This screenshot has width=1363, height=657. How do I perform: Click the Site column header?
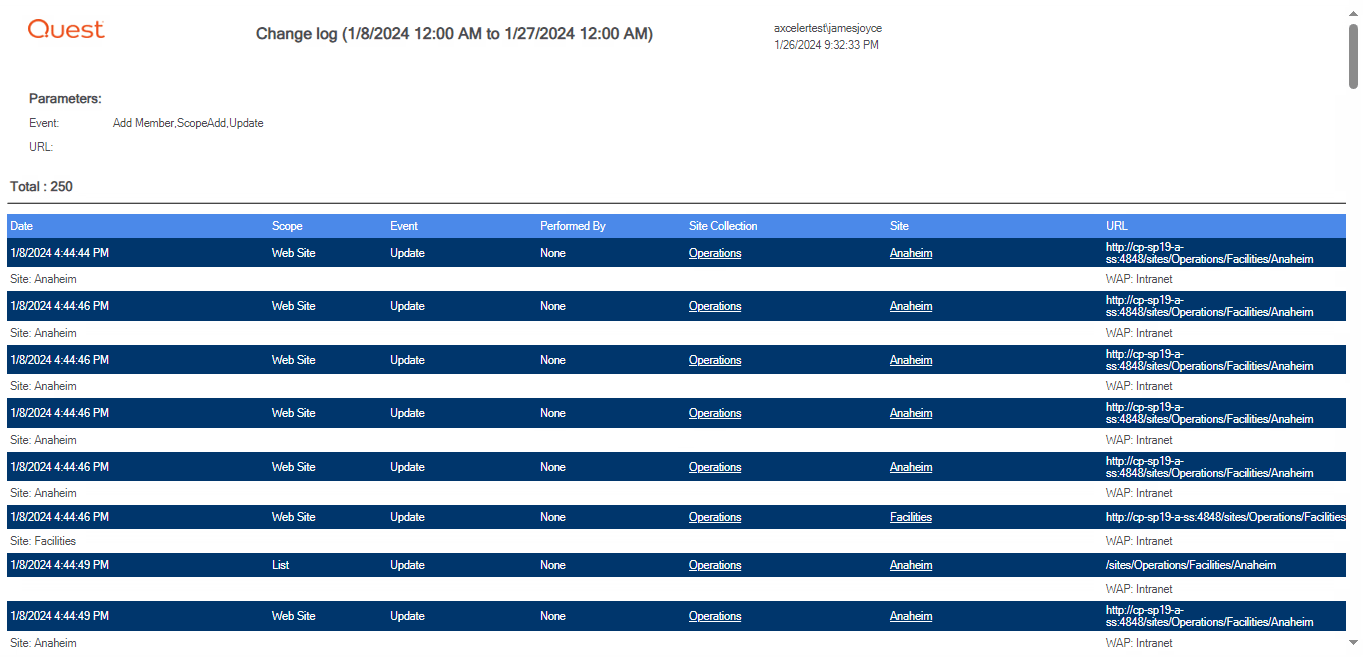899,226
